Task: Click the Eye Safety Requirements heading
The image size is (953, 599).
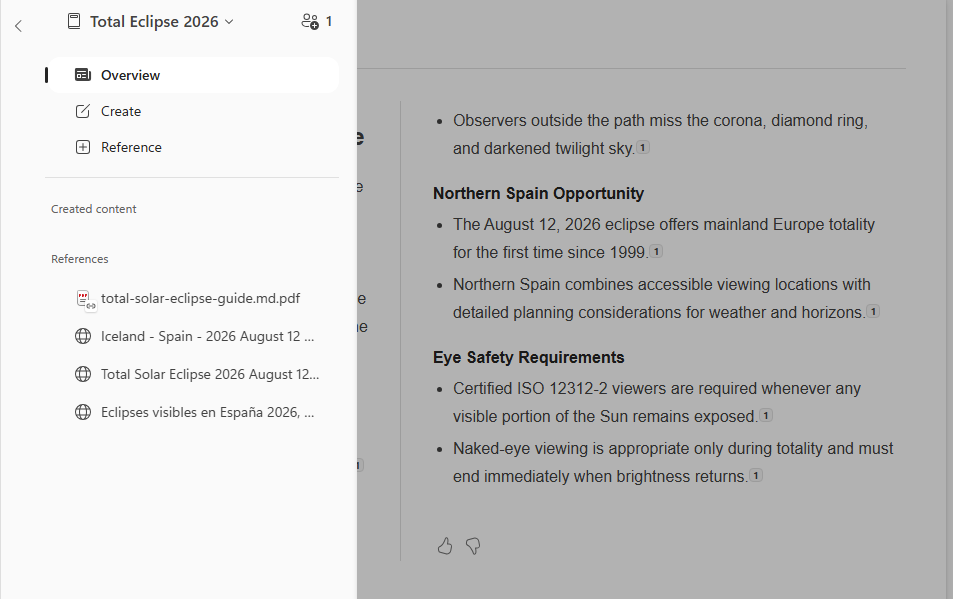Action: [528, 358]
